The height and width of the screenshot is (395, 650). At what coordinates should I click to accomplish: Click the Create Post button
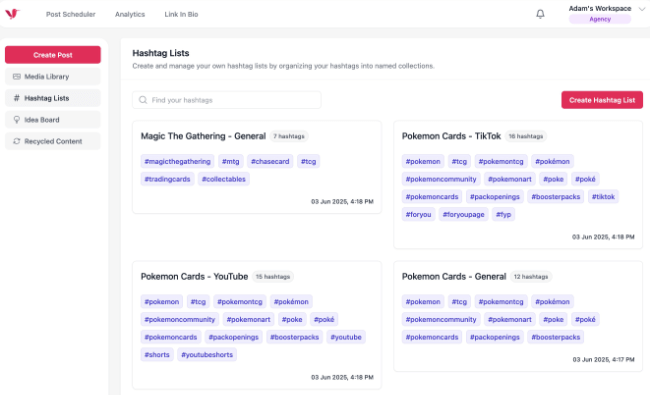[x=53, y=55]
